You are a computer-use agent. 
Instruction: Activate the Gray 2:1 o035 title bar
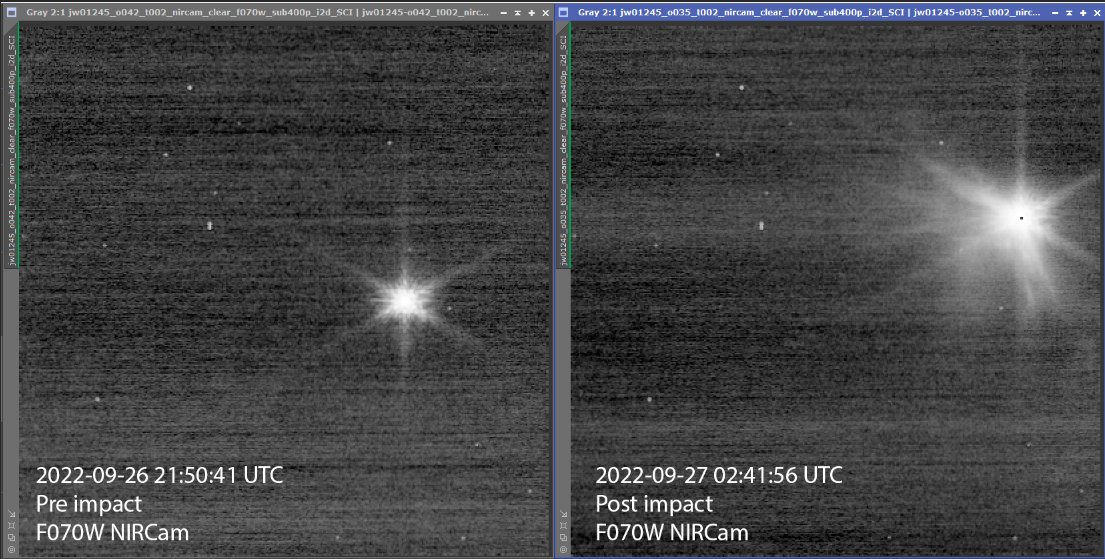coord(809,13)
